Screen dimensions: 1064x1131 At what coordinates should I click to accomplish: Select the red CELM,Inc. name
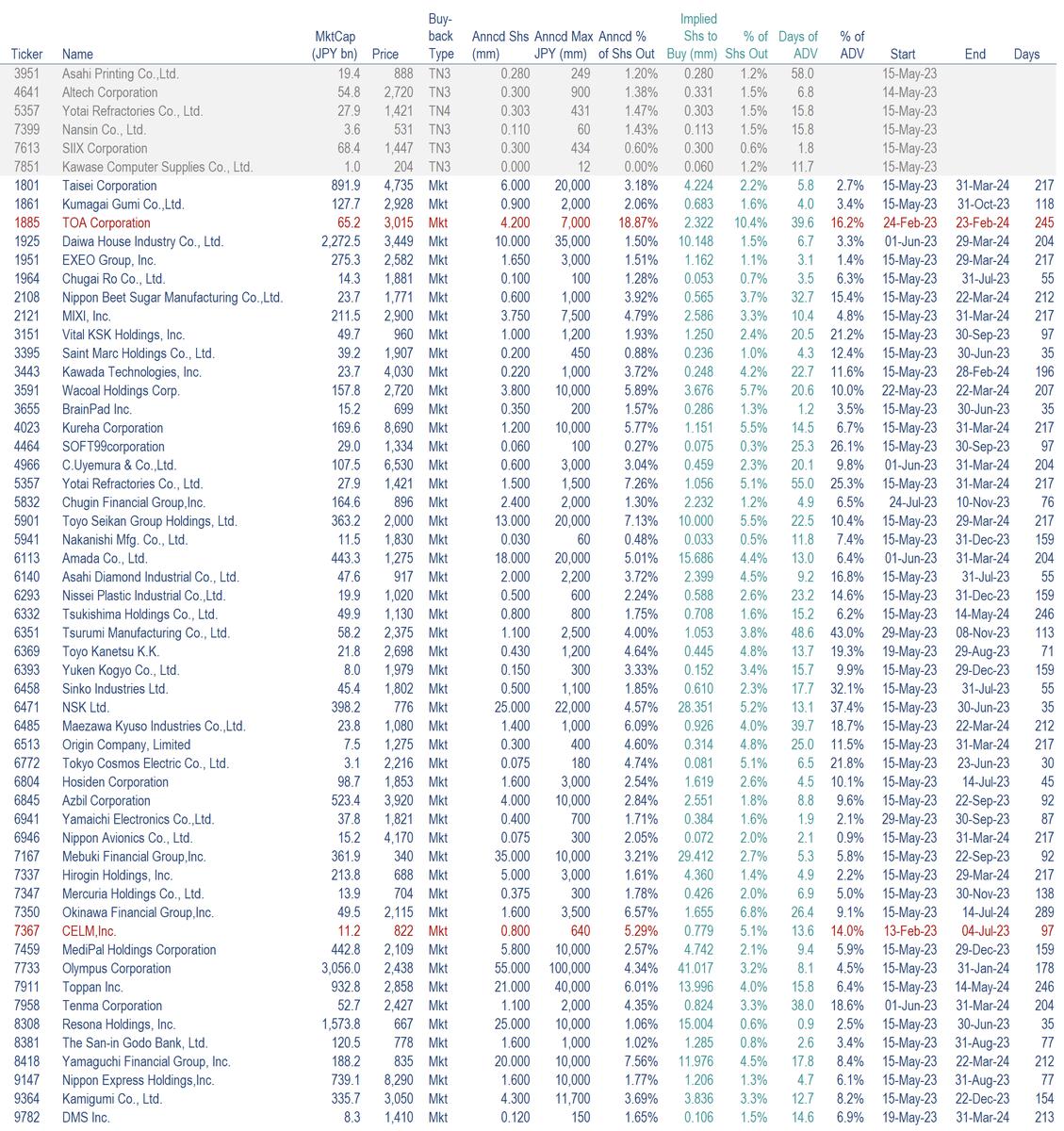coord(90,932)
